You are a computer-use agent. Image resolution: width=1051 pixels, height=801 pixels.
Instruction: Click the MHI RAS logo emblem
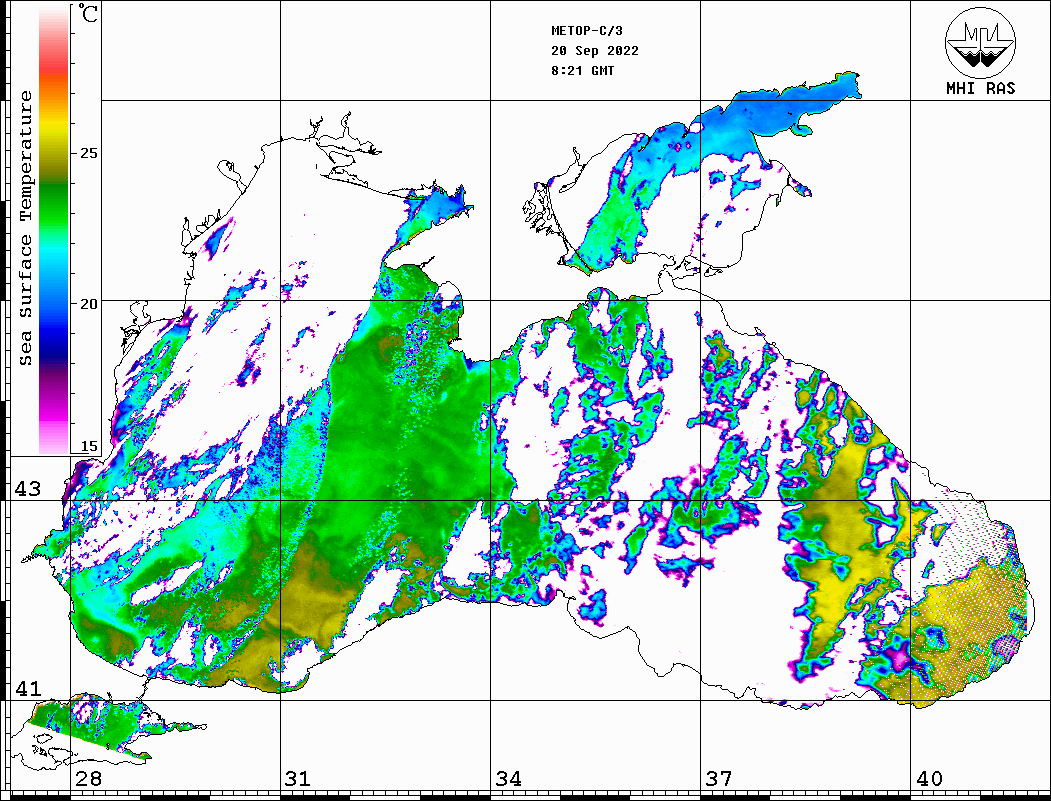click(981, 42)
